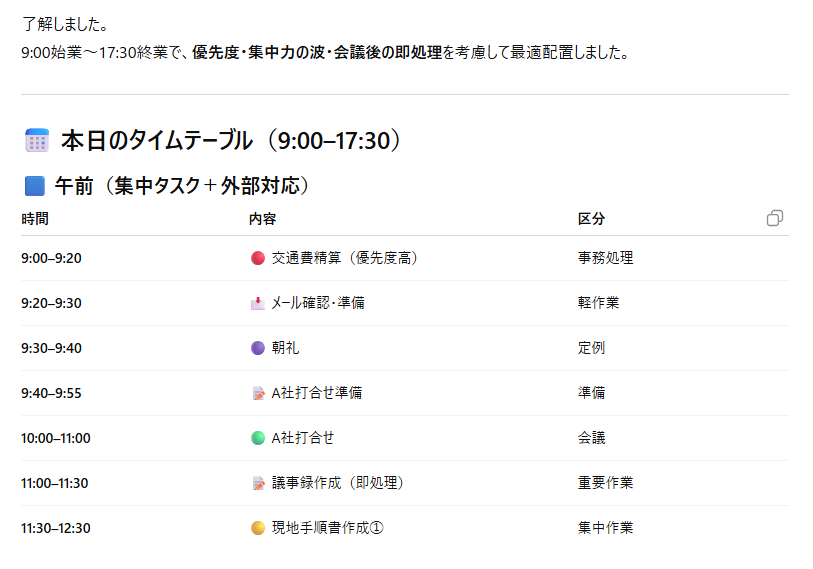Click the memo icon beside A社打合せ準備
The height and width of the screenshot is (569, 813).
(258, 393)
